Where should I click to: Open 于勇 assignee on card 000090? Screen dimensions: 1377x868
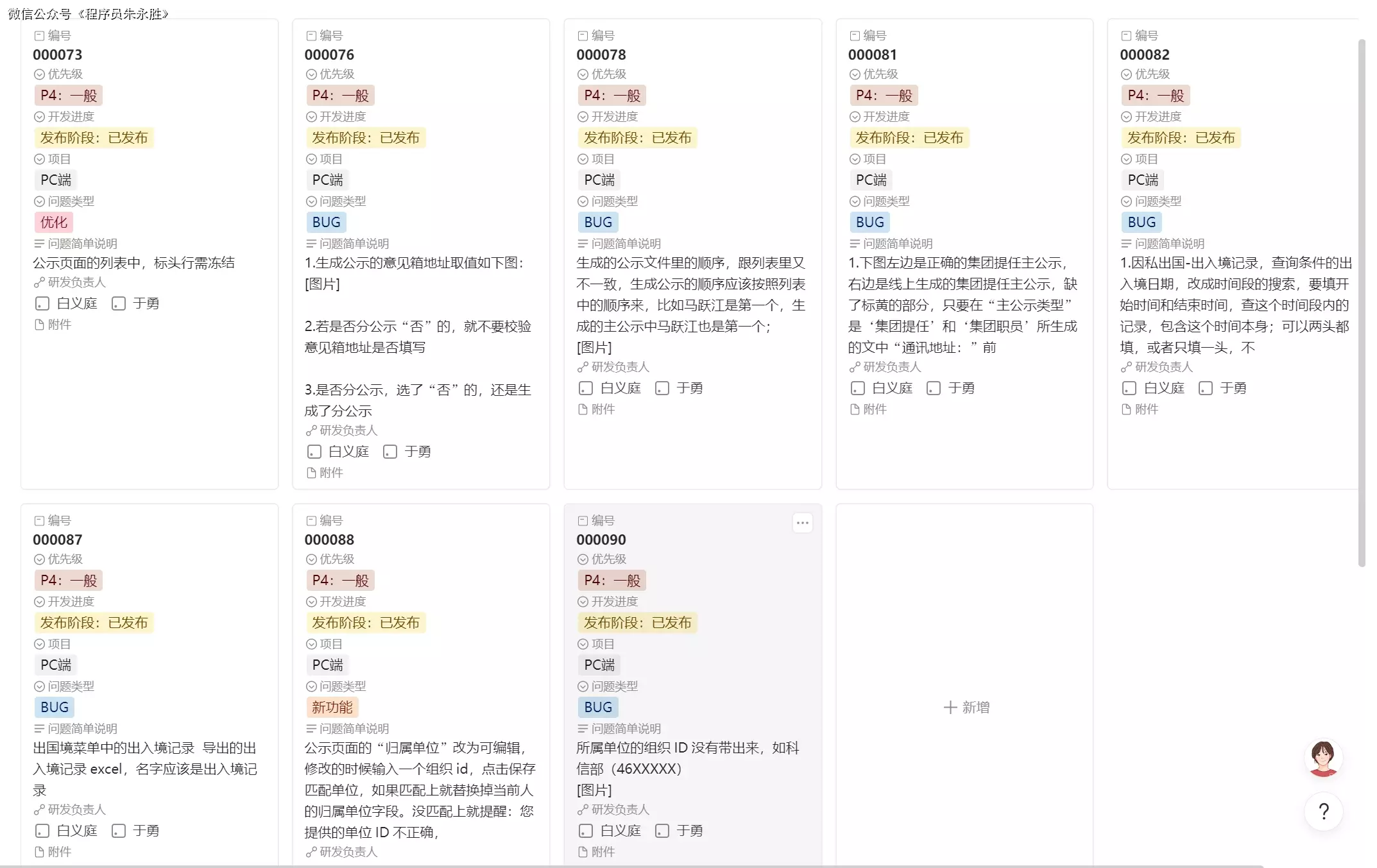[x=689, y=831]
